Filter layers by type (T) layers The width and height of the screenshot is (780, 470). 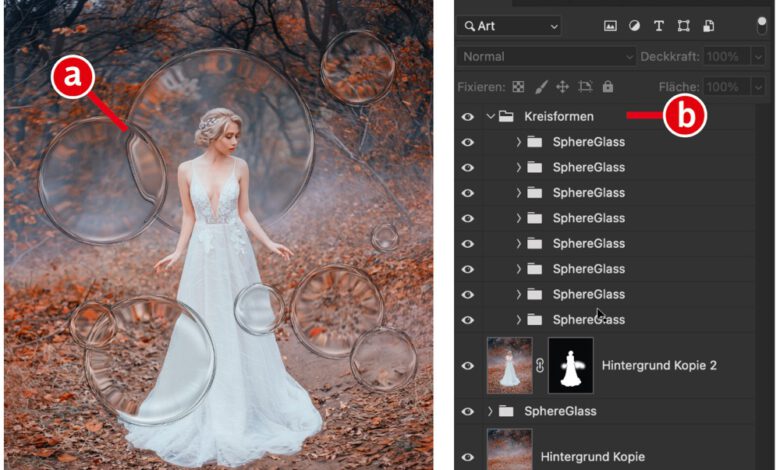tap(659, 26)
